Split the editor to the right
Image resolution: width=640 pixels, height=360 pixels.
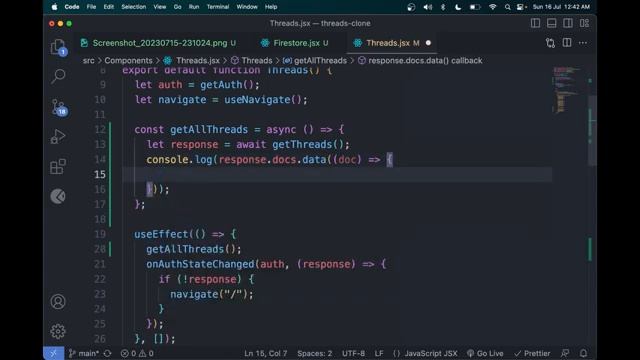click(x=567, y=42)
